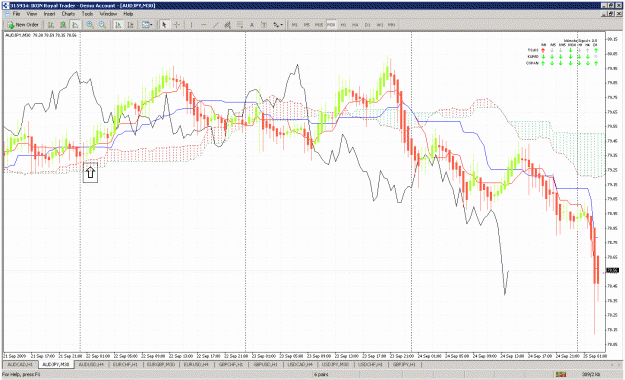Toggle chart auto scroll

click(x=118, y=25)
